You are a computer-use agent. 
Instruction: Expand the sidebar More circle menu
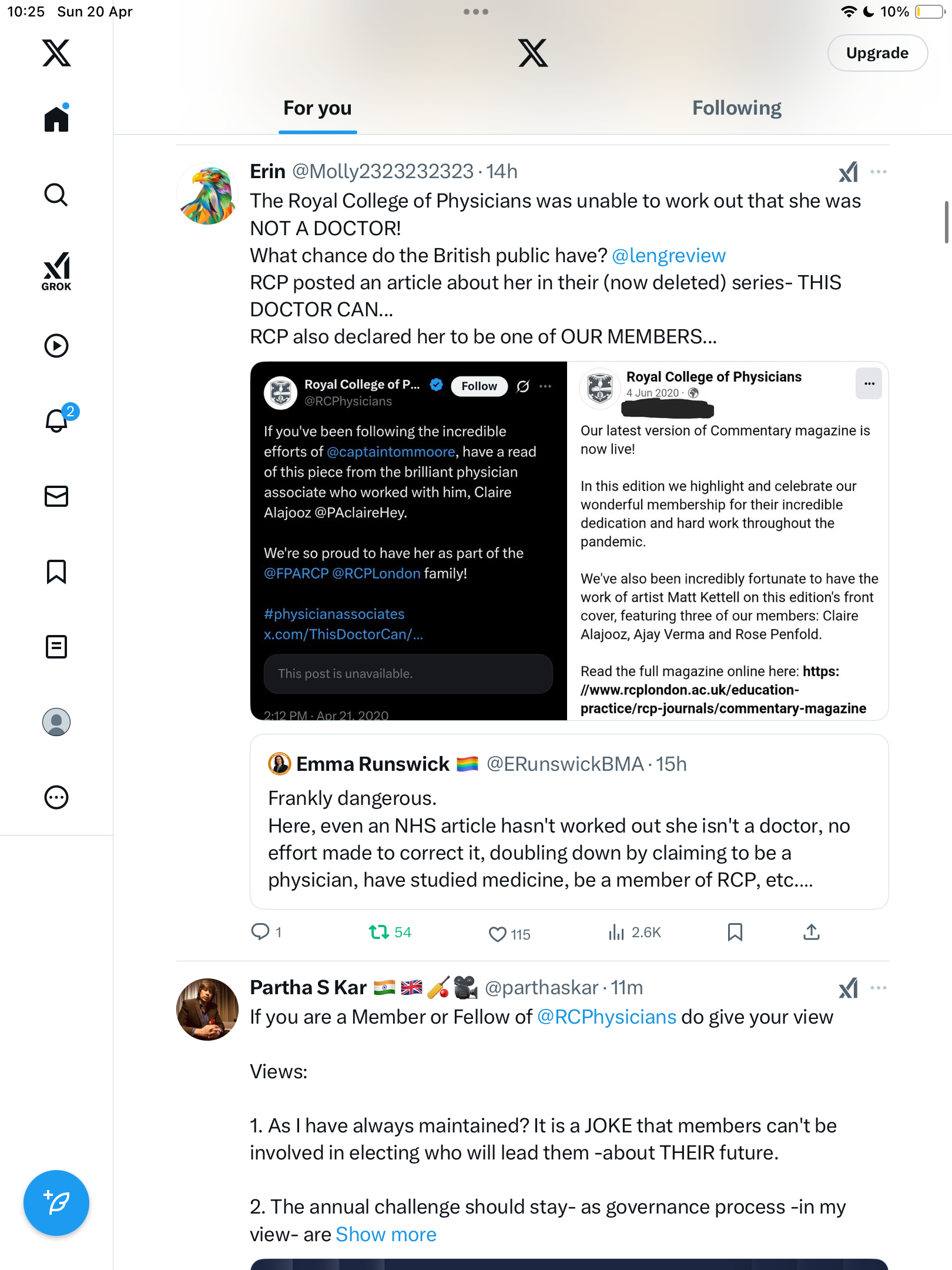[x=56, y=797]
